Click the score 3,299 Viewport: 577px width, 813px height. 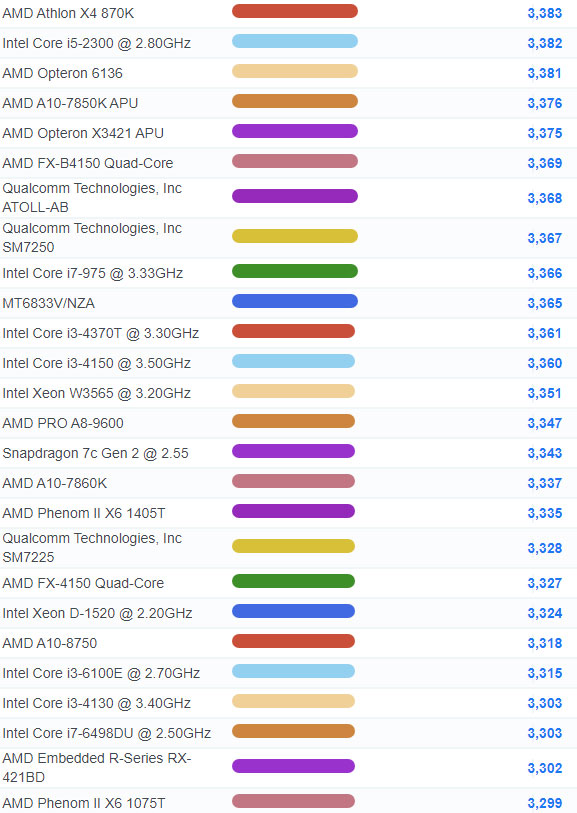coord(545,803)
